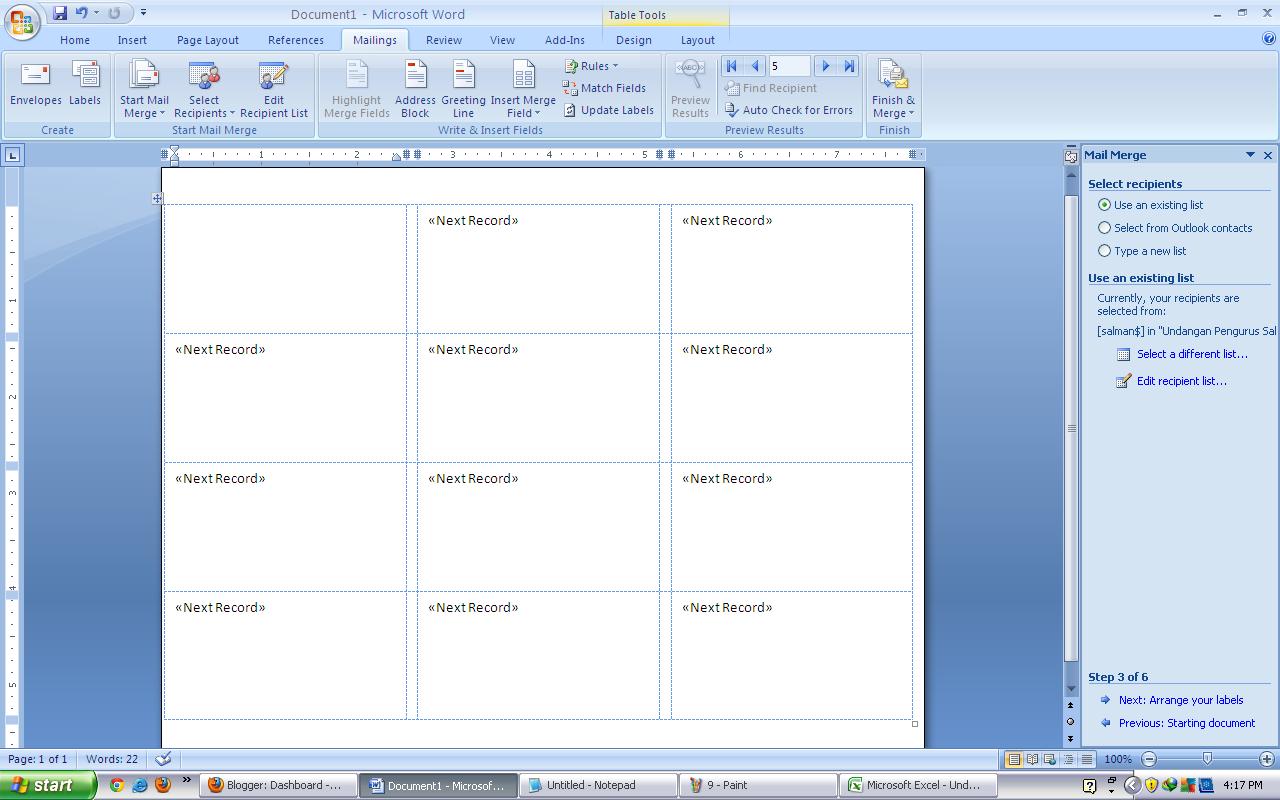
Task: Click the table move handle
Action: pyautogui.click(x=157, y=198)
